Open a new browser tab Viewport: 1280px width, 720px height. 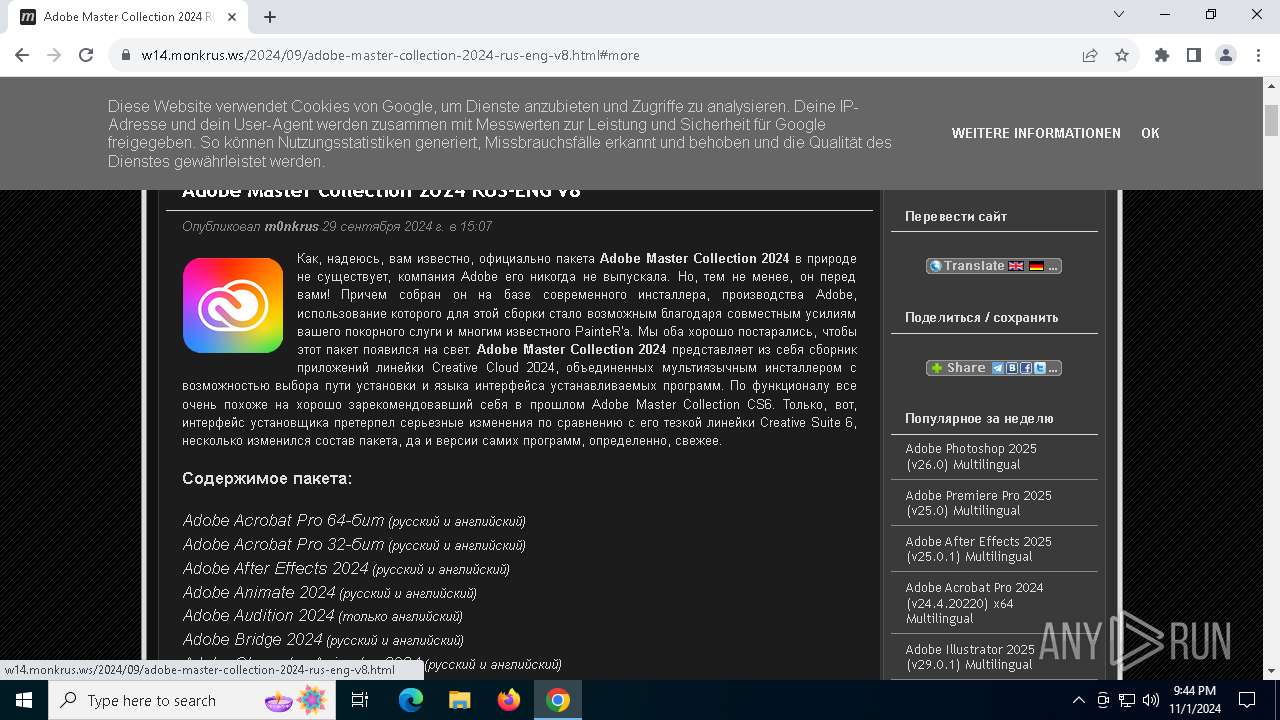tap(270, 17)
